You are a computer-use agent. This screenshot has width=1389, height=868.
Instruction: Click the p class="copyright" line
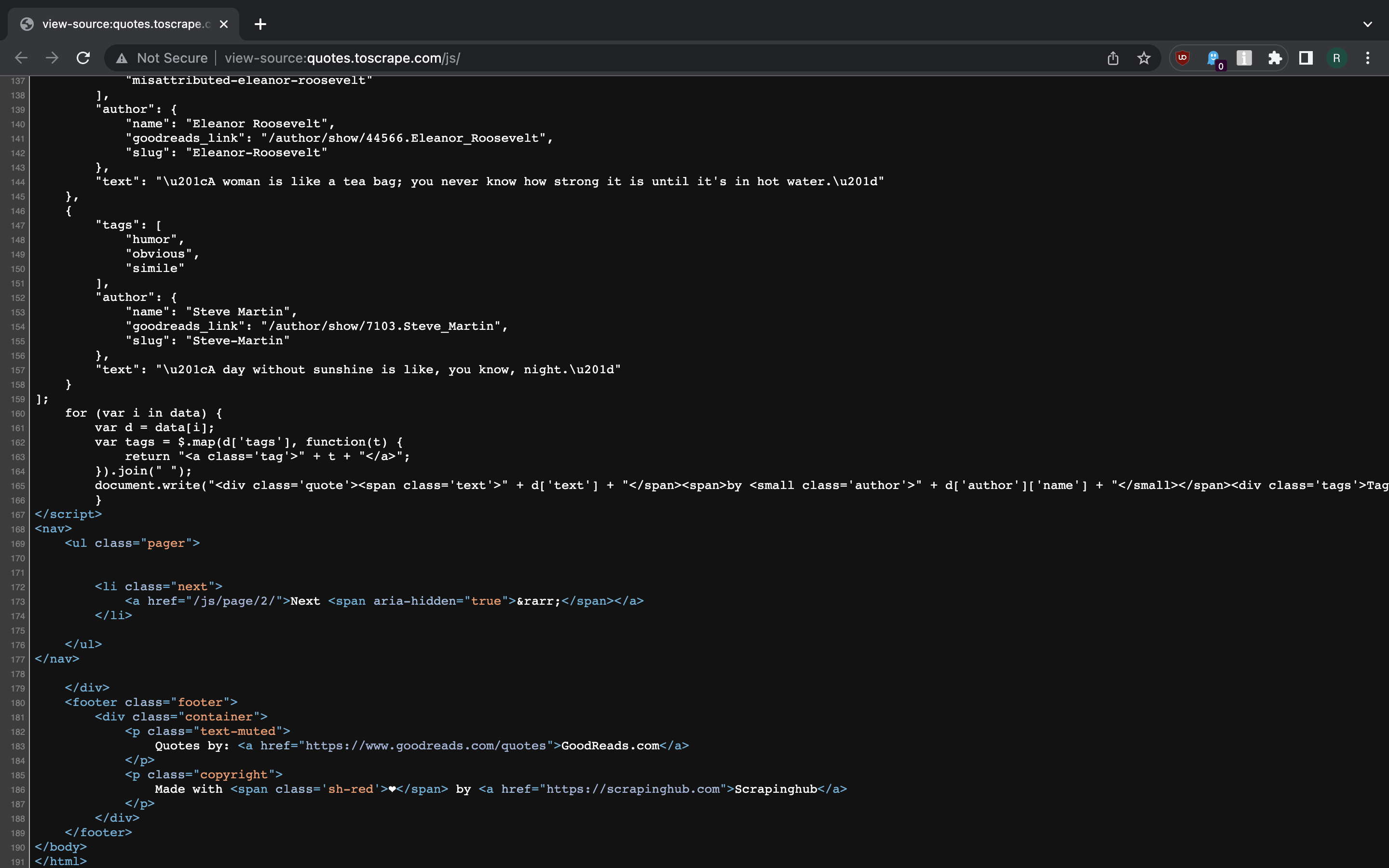click(204, 775)
